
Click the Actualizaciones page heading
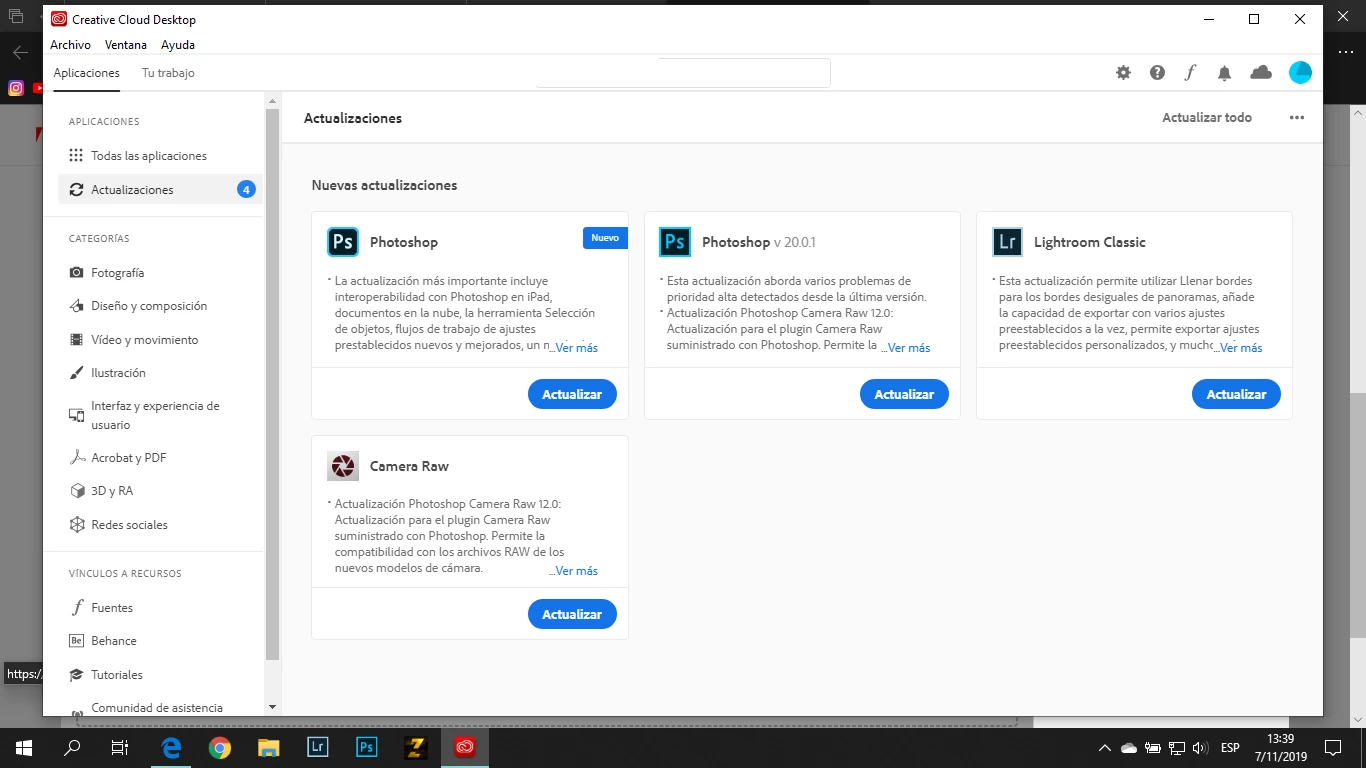[x=353, y=118]
